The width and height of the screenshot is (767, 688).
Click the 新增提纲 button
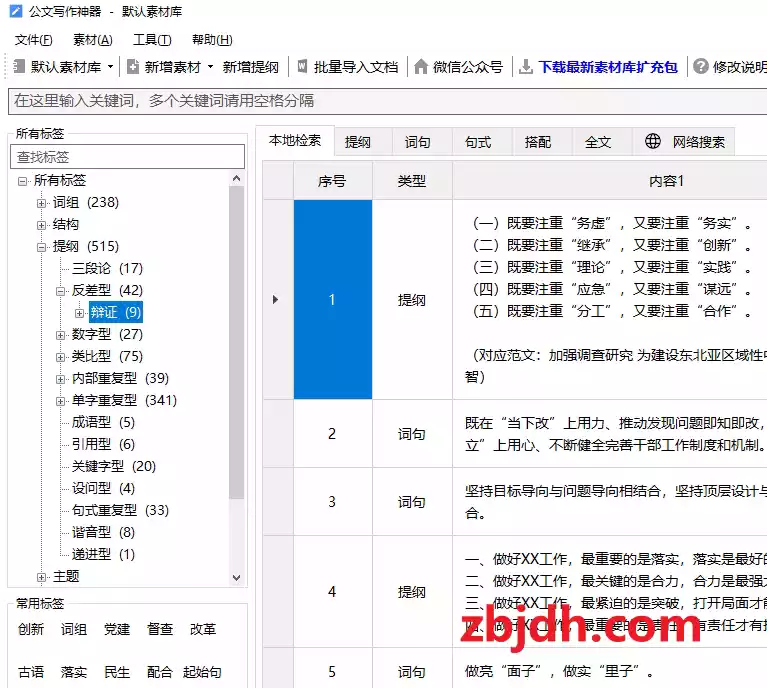250,67
